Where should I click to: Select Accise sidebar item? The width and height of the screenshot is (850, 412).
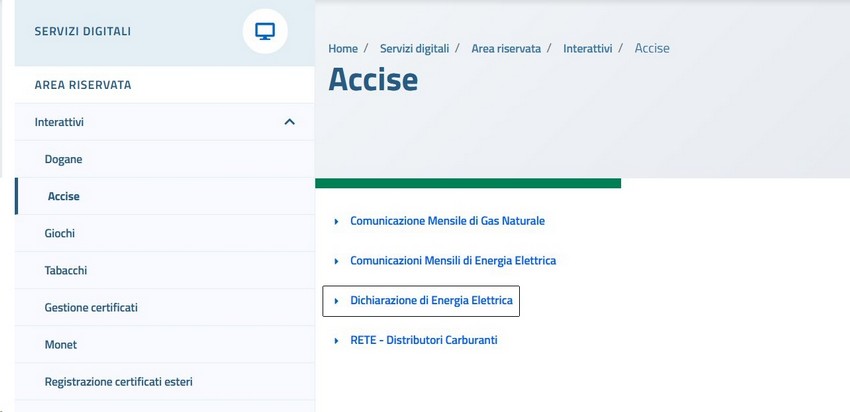point(63,196)
